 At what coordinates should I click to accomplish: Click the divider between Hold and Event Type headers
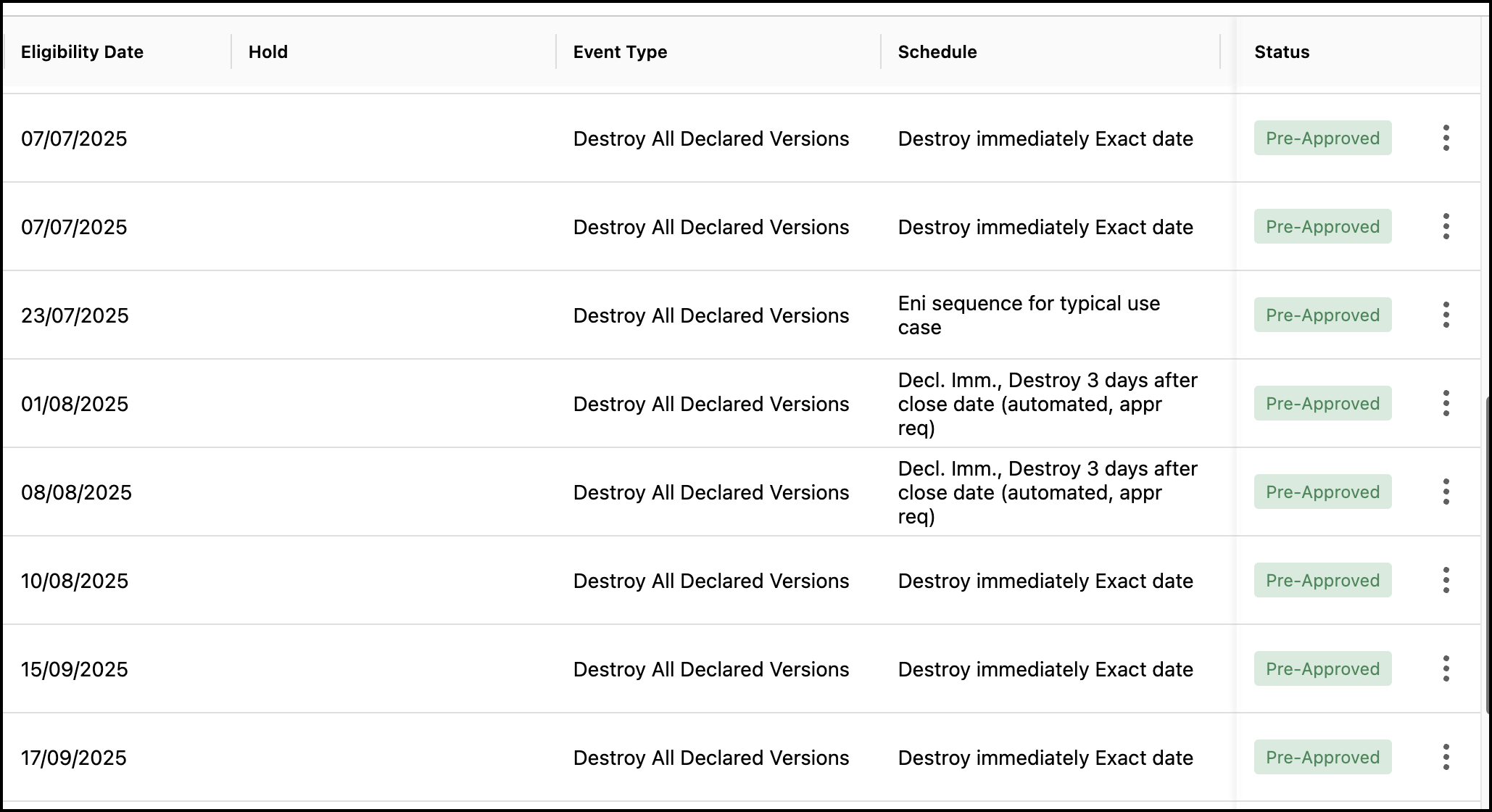tap(556, 52)
